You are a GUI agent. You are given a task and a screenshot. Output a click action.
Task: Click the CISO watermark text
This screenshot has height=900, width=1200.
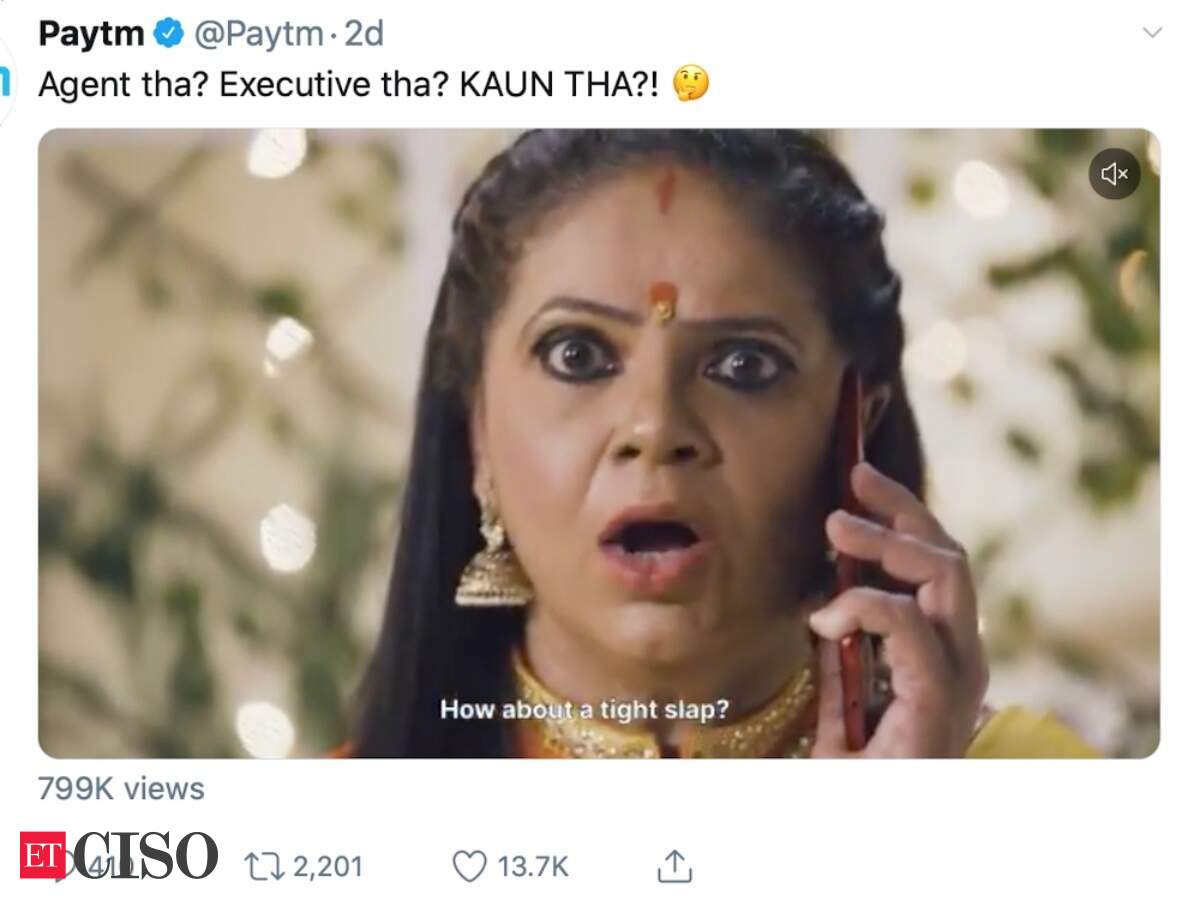[145, 856]
